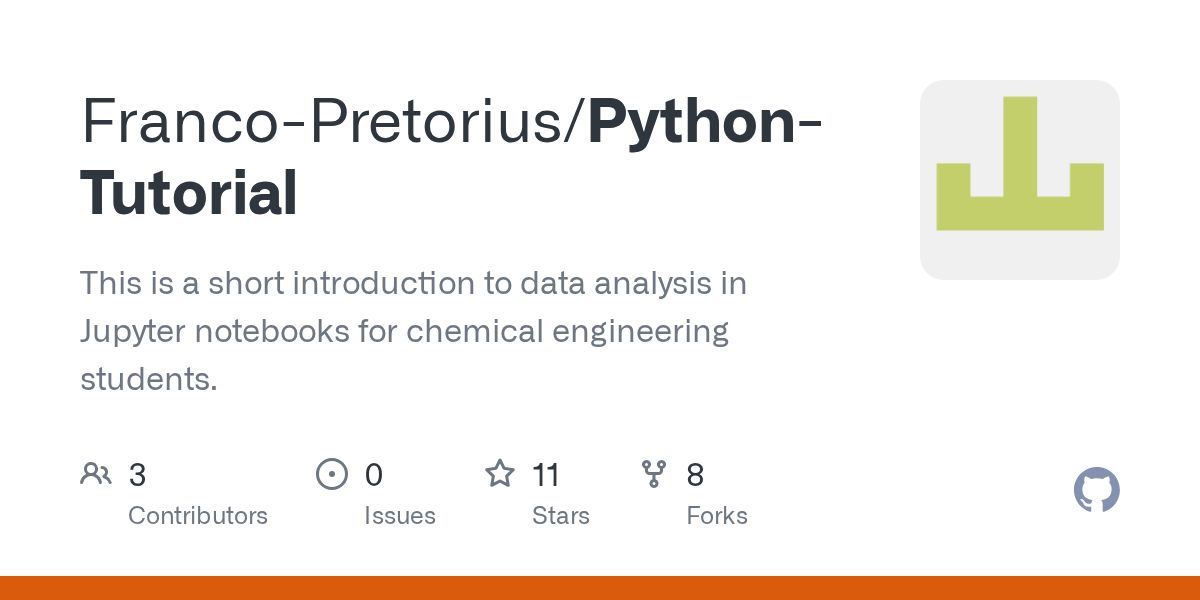Open the Franco-Pretorius owner name
The image size is (1200, 600).
coord(326,122)
